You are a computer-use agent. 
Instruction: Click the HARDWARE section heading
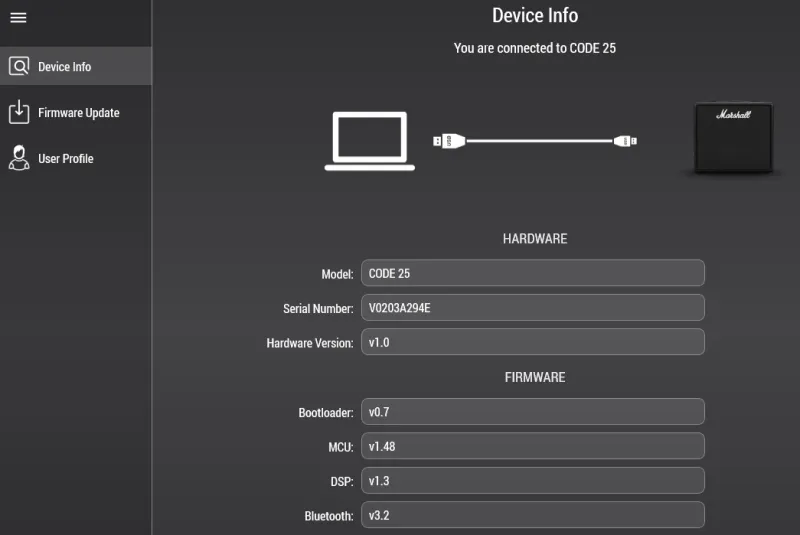pyautogui.click(x=534, y=239)
